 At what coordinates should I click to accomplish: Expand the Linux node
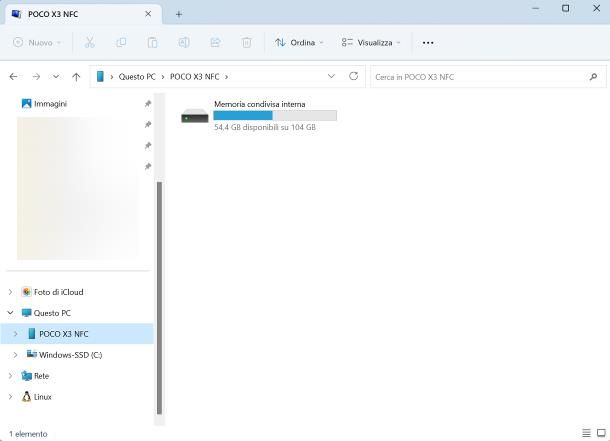[11, 397]
